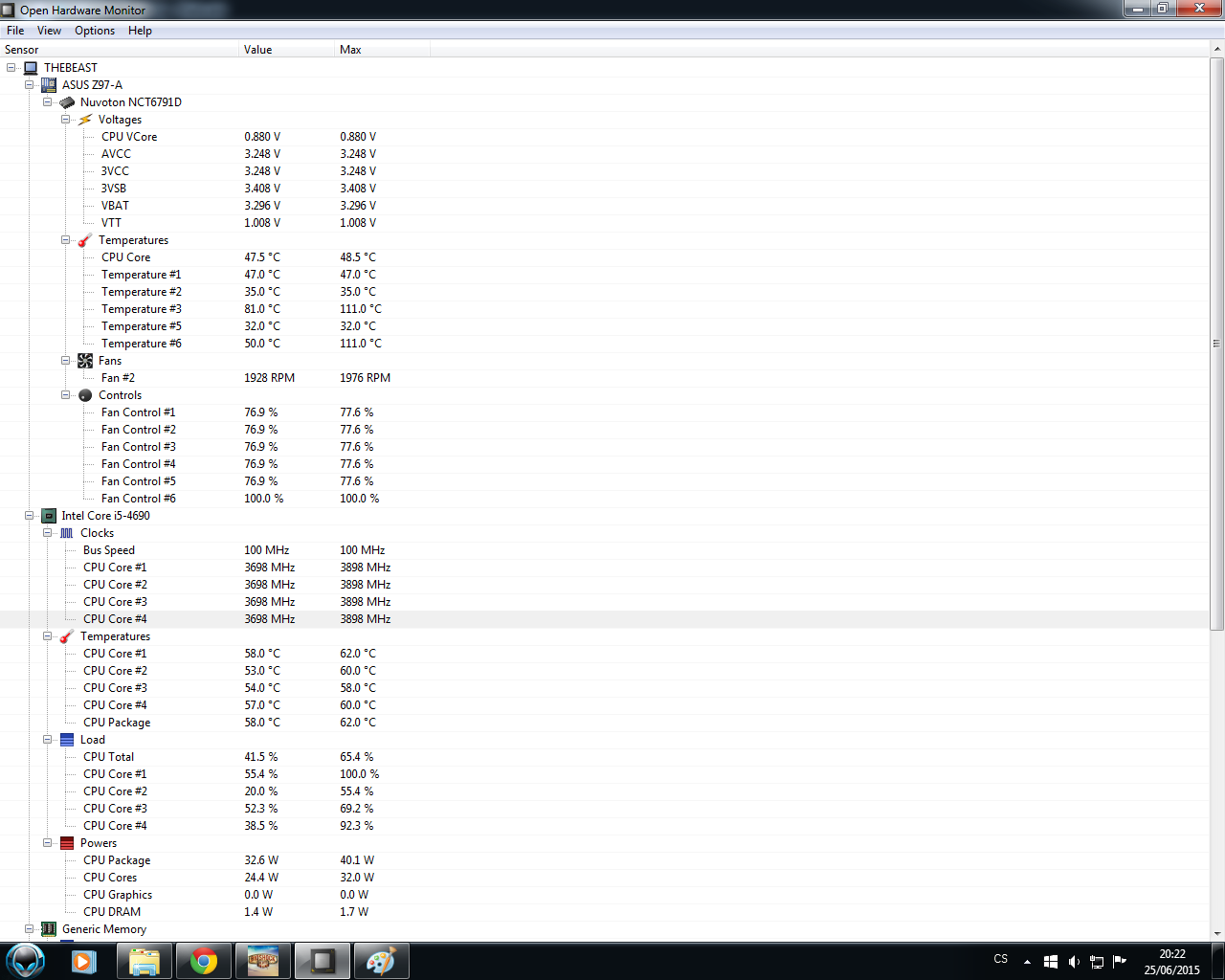Screen dimensions: 1225x980
Task: Click the Voltages lightning bolt icon
Action: pyautogui.click(x=85, y=120)
